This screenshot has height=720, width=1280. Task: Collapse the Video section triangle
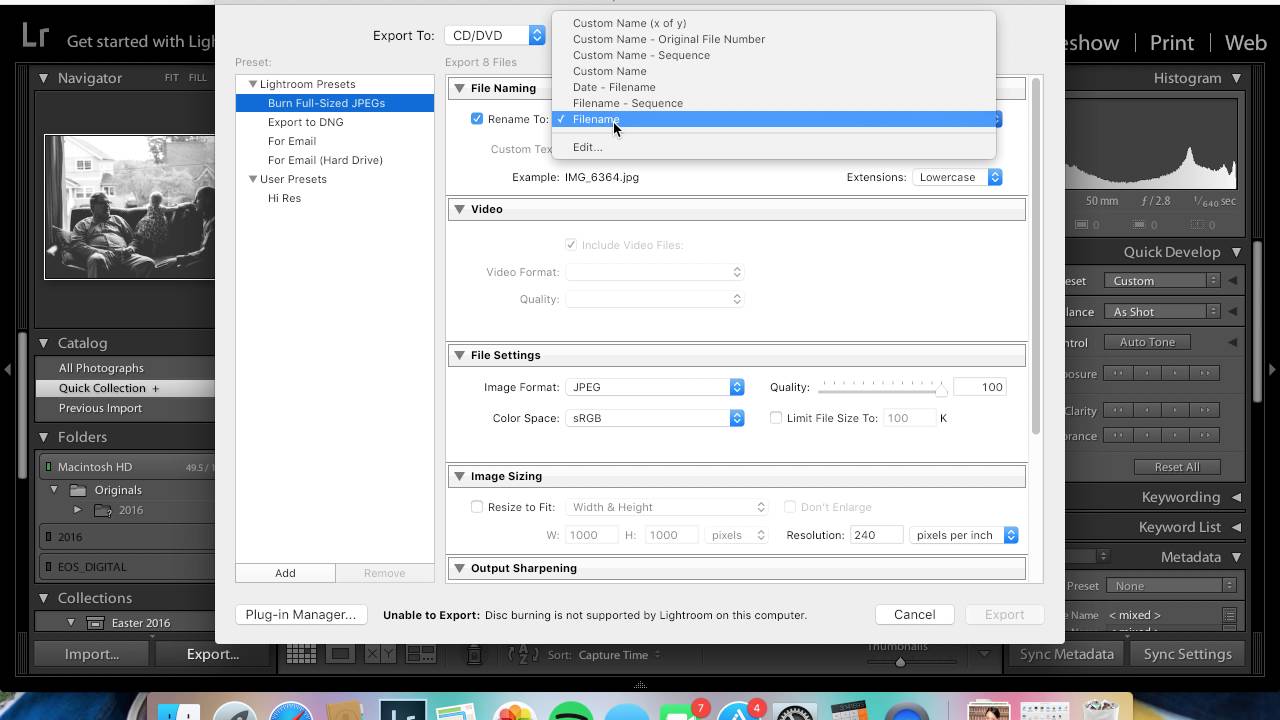tap(460, 209)
